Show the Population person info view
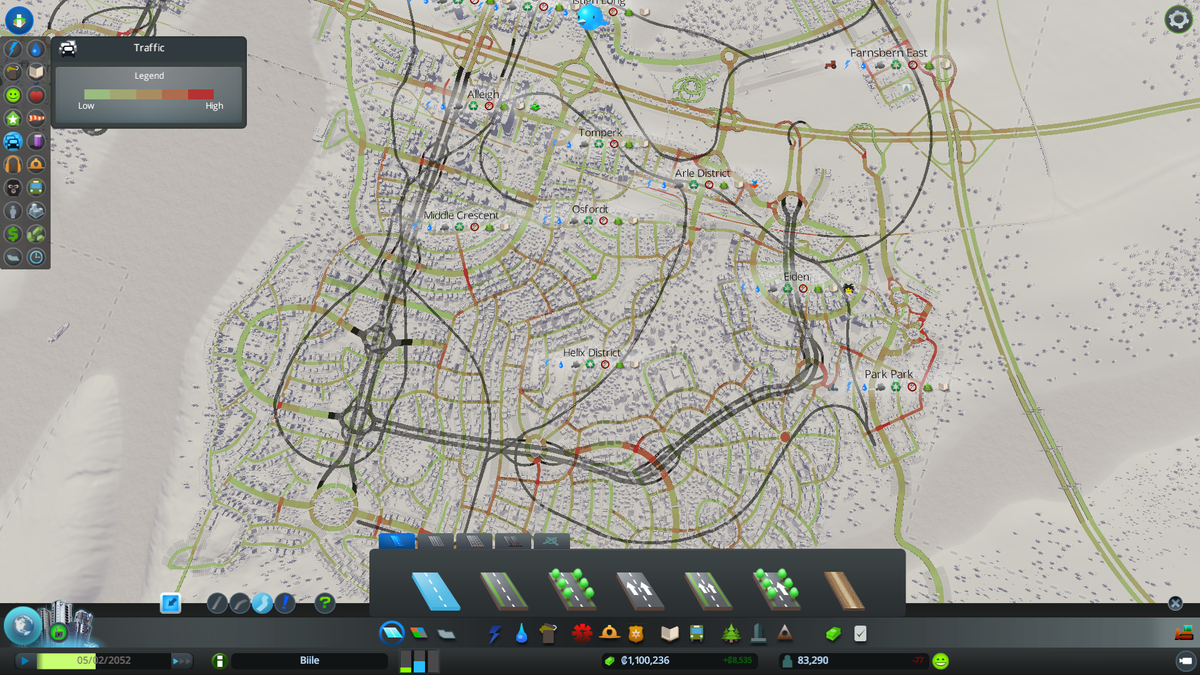This screenshot has width=1200, height=675. [x=13, y=211]
